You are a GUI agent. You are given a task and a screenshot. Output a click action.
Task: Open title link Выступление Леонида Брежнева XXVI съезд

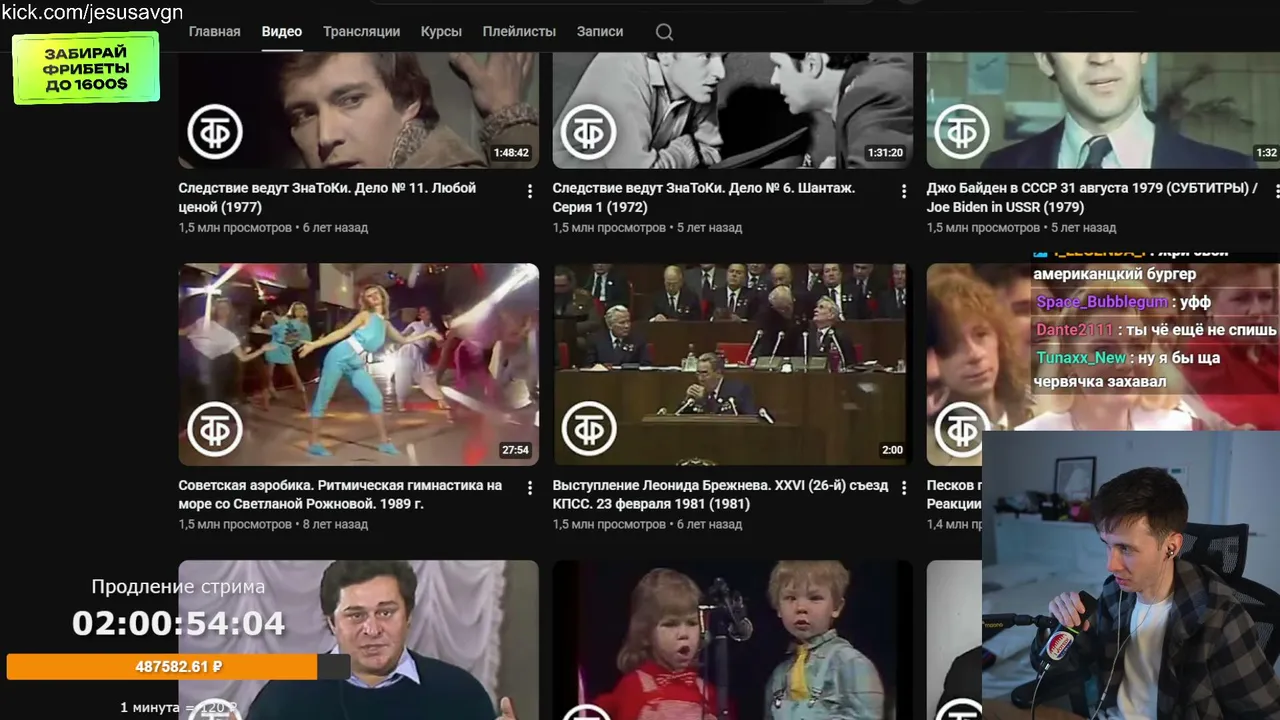coord(720,495)
